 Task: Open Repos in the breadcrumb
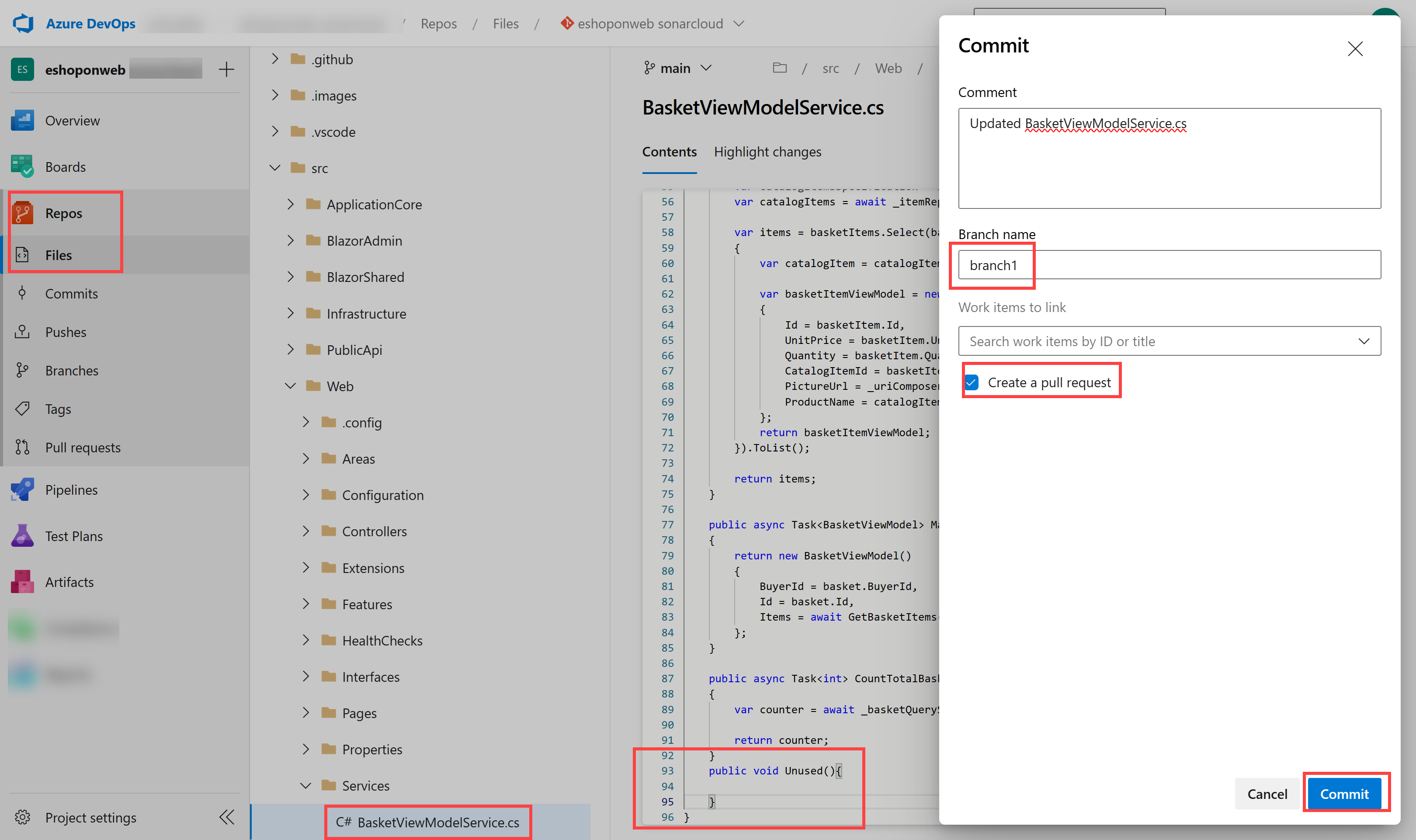[x=439, y=23]
